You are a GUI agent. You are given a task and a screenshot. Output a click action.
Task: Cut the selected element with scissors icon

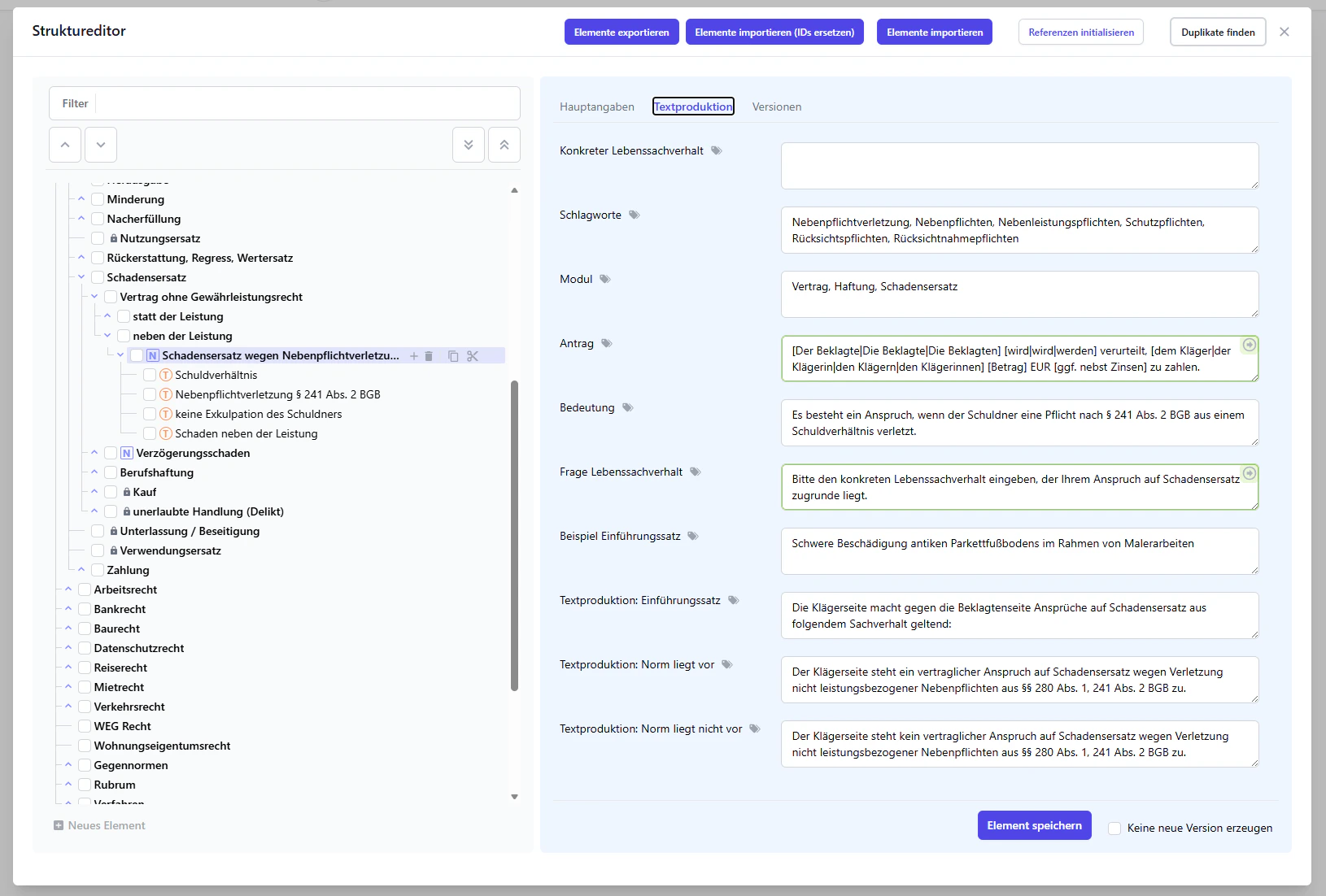click(x=473, y=356)
